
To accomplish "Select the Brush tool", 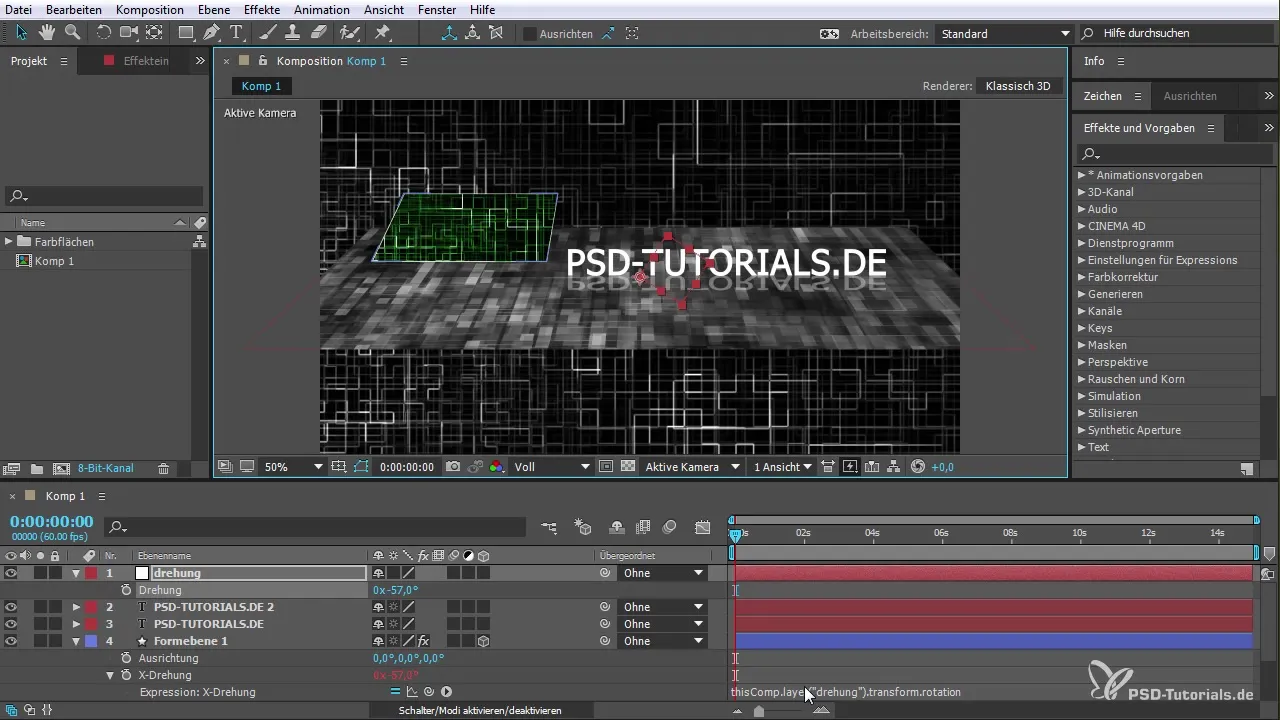I will [x=269, y=32].
